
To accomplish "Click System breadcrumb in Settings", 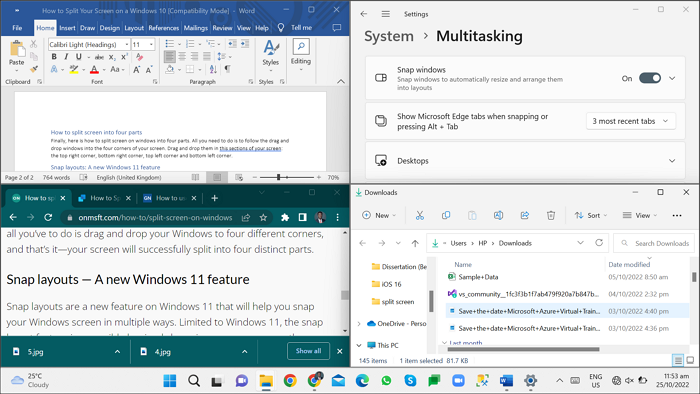I will pos(389,36).
